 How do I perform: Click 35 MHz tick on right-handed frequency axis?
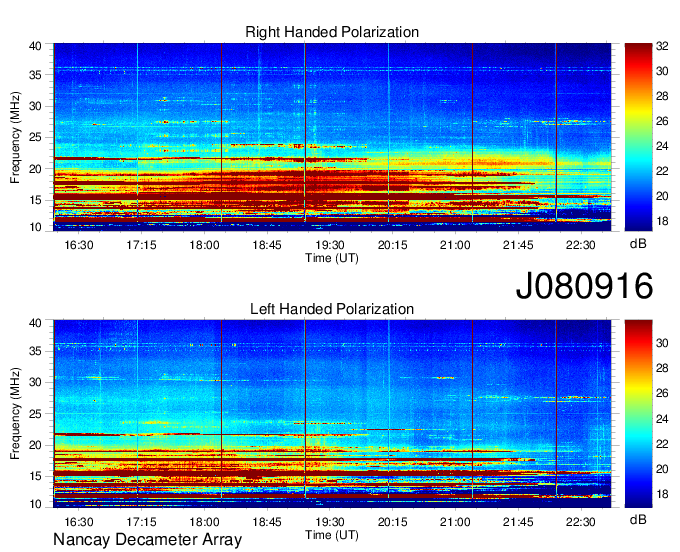click(x=35, y=75)
